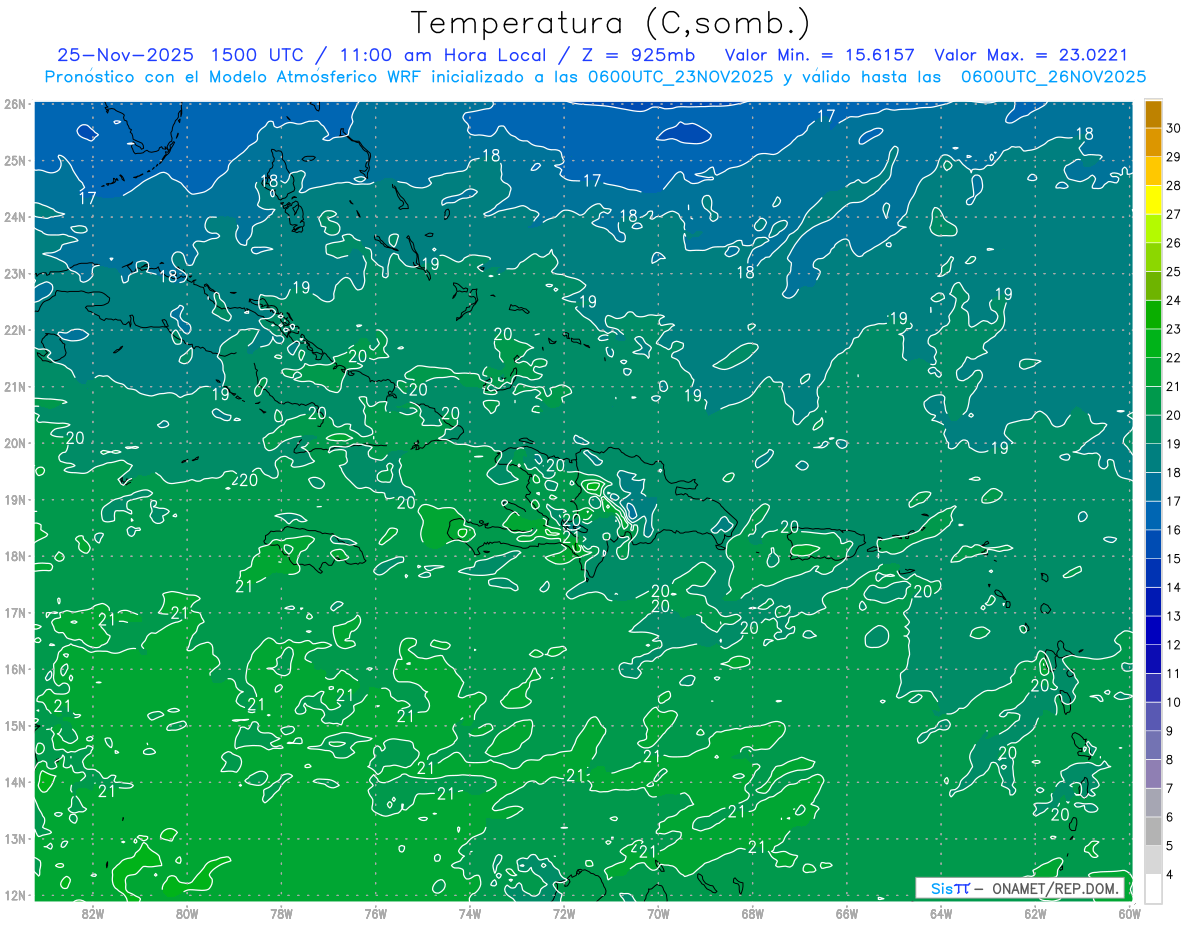The image size is (1200, 927).
Task: Click legend value 30 on the color scale
Action: click(1173, 127)
